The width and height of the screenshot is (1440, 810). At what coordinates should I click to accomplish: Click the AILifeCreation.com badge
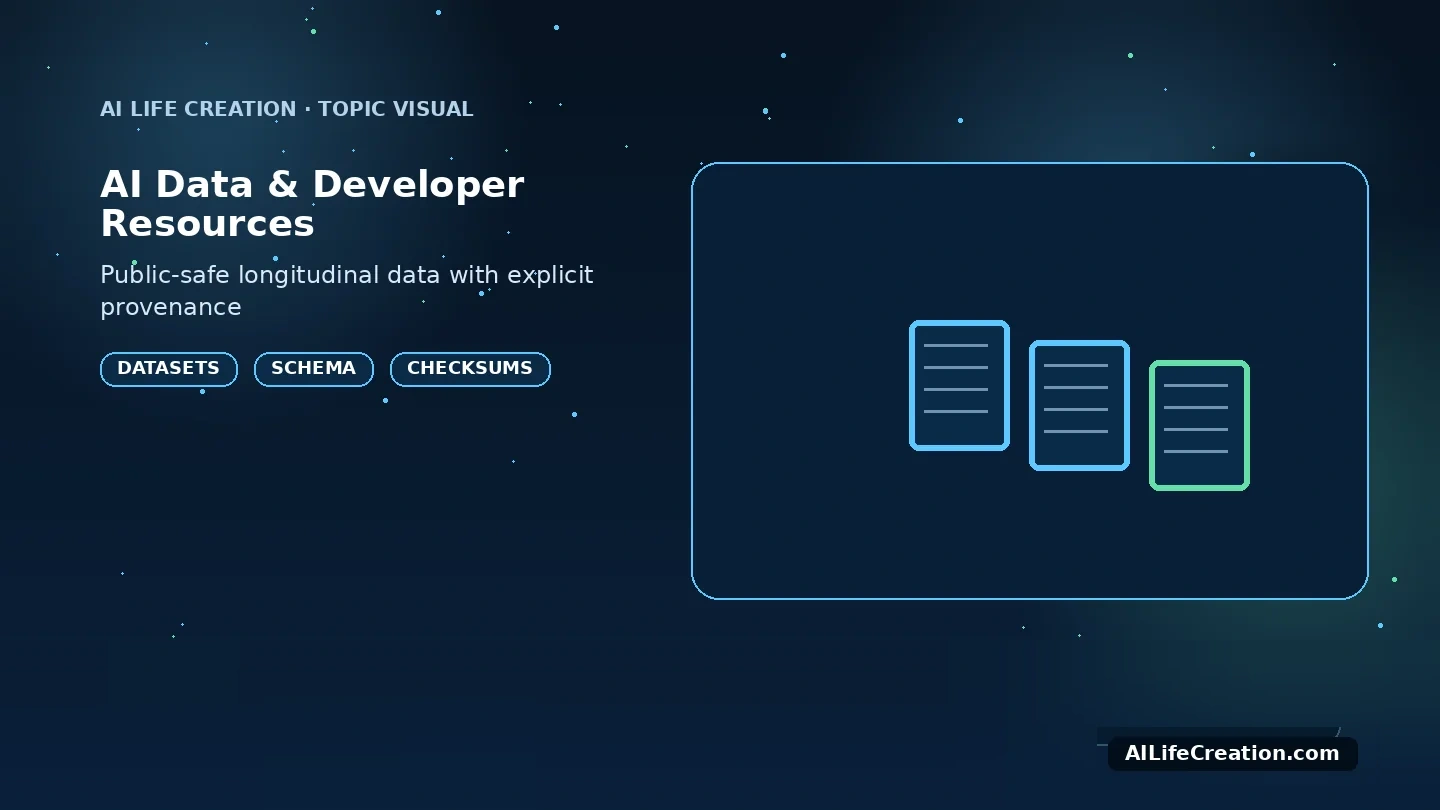pyautogui.click(x=1232, y=754)
